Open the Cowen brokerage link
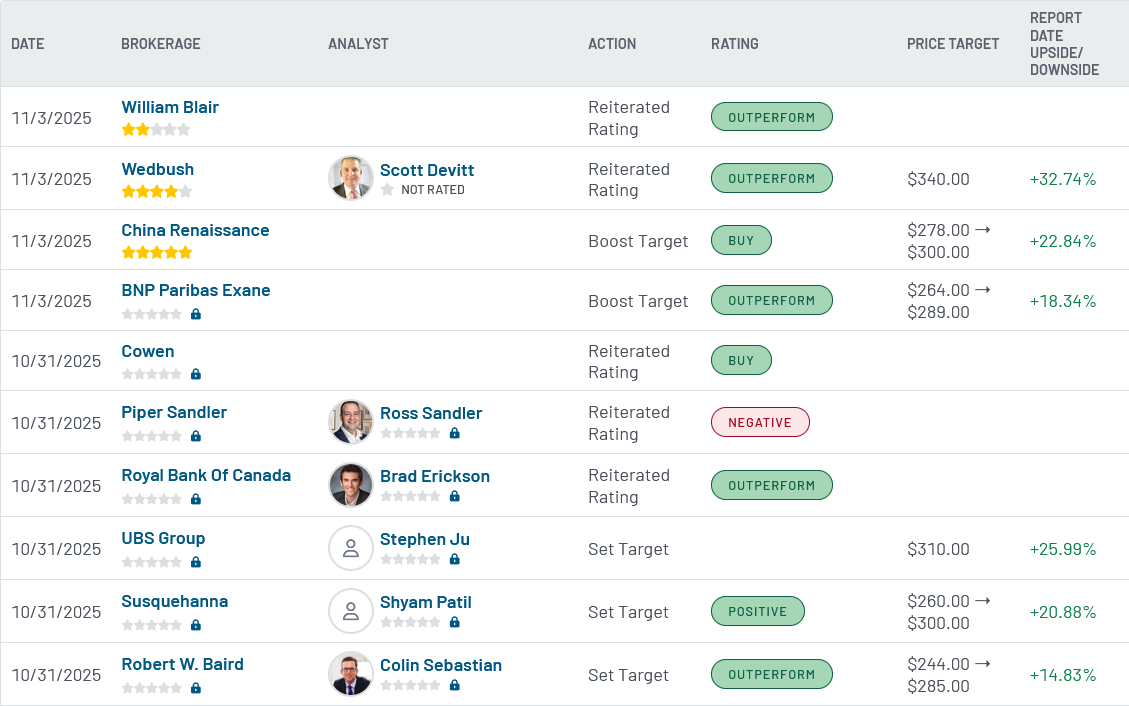This screenshot has height=706, width=1129. pos(148,351)
